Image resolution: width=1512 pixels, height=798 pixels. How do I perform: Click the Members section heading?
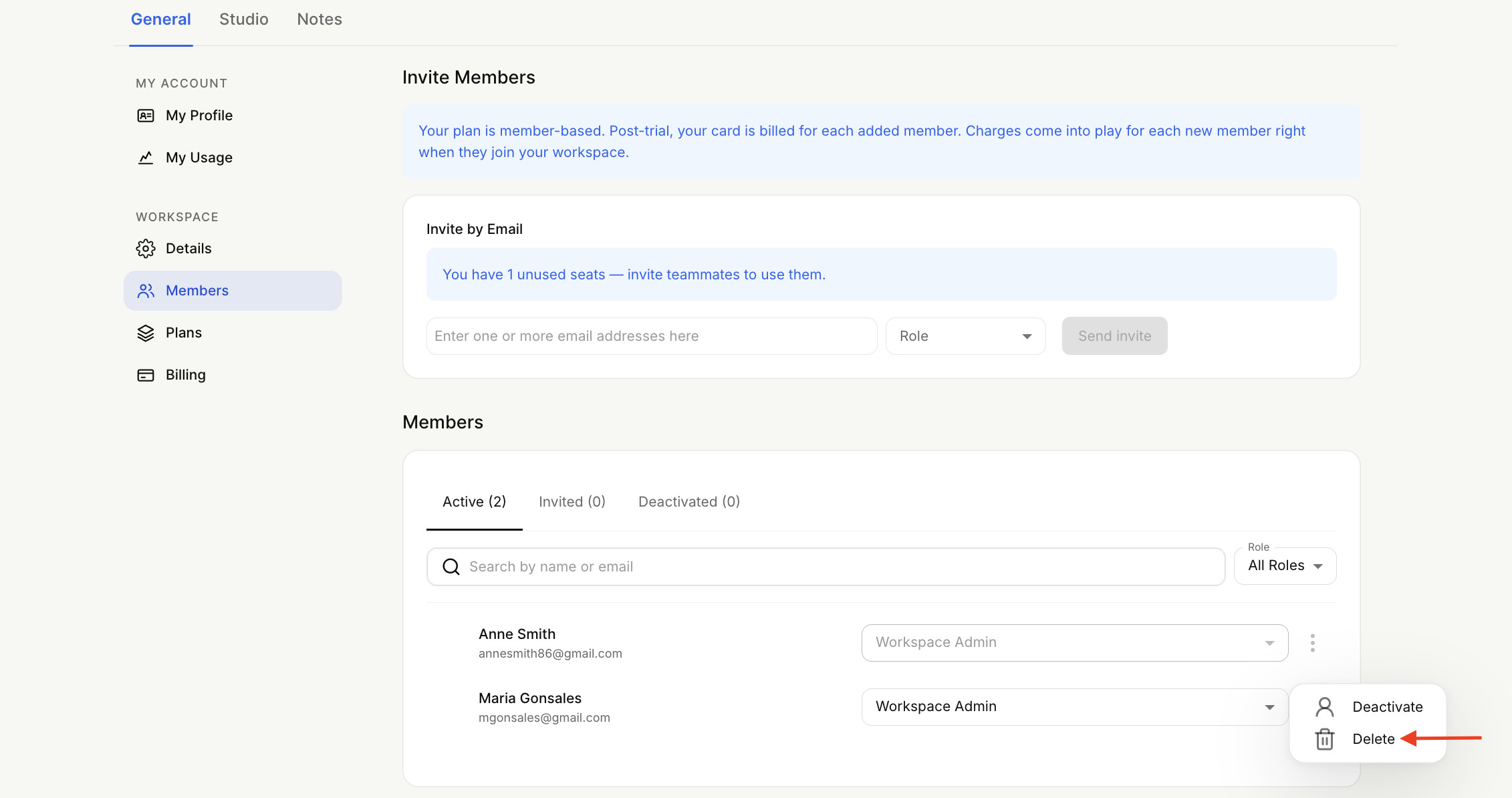point(443,422)
